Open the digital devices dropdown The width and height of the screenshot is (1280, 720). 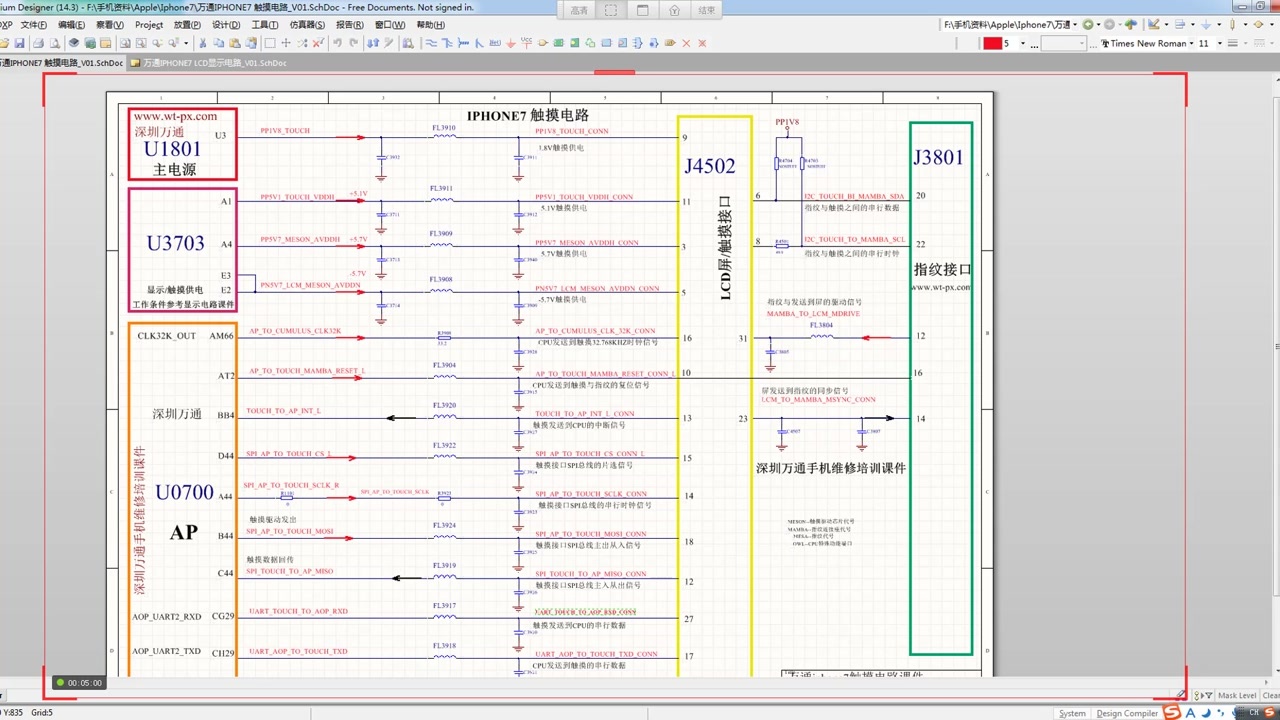[x=1245, y=24]
